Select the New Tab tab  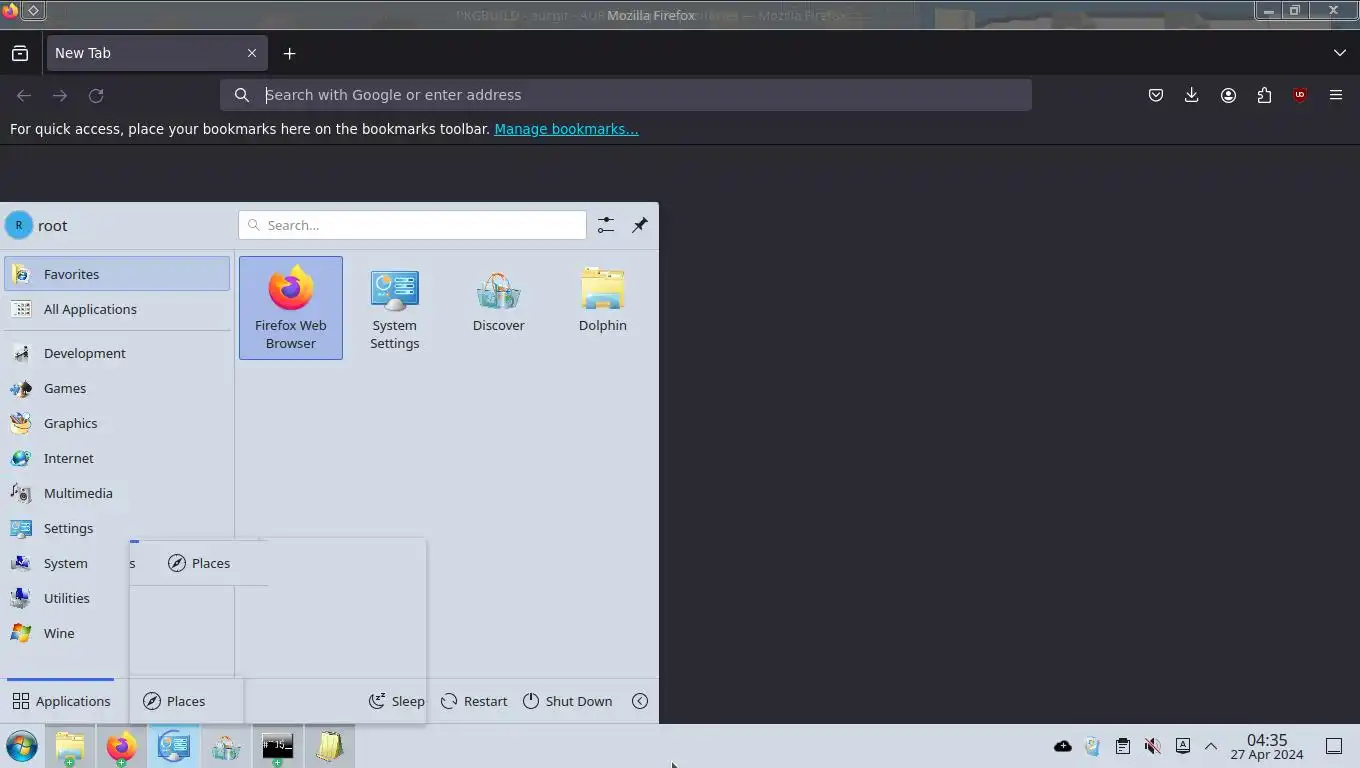pos(157,53)
